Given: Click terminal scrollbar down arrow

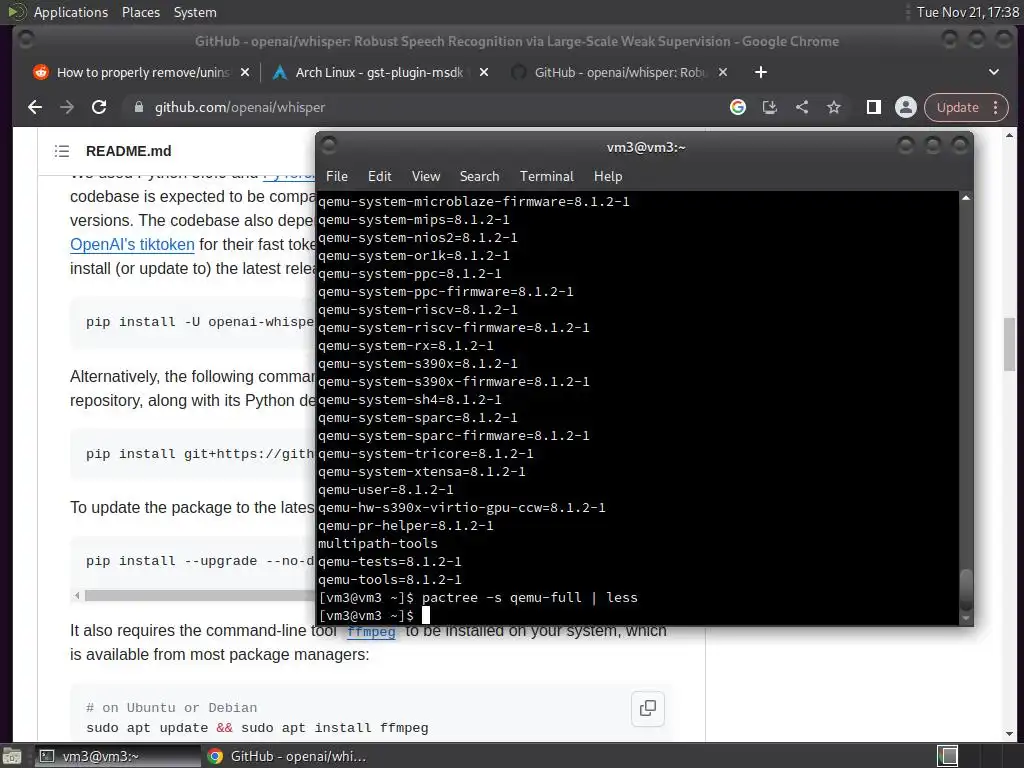Looking at the screenshot, I should point(966,618).
